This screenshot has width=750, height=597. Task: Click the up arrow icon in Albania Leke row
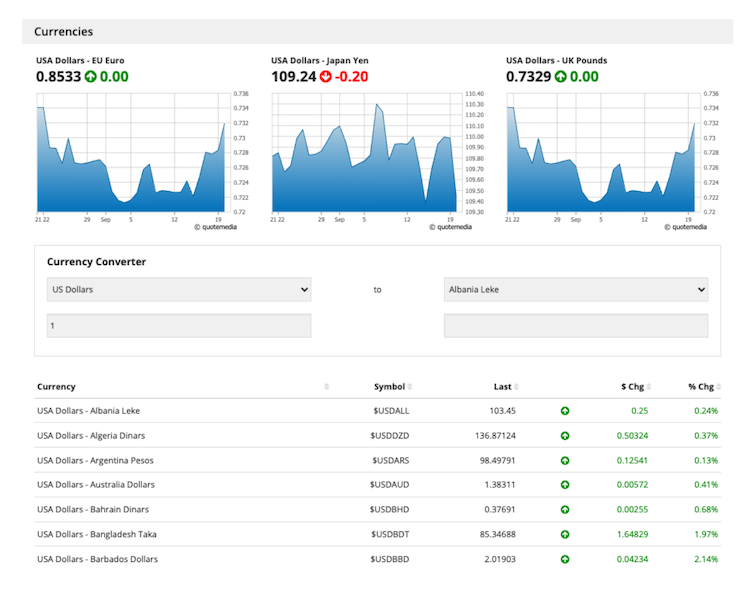(x=565, y=410)
